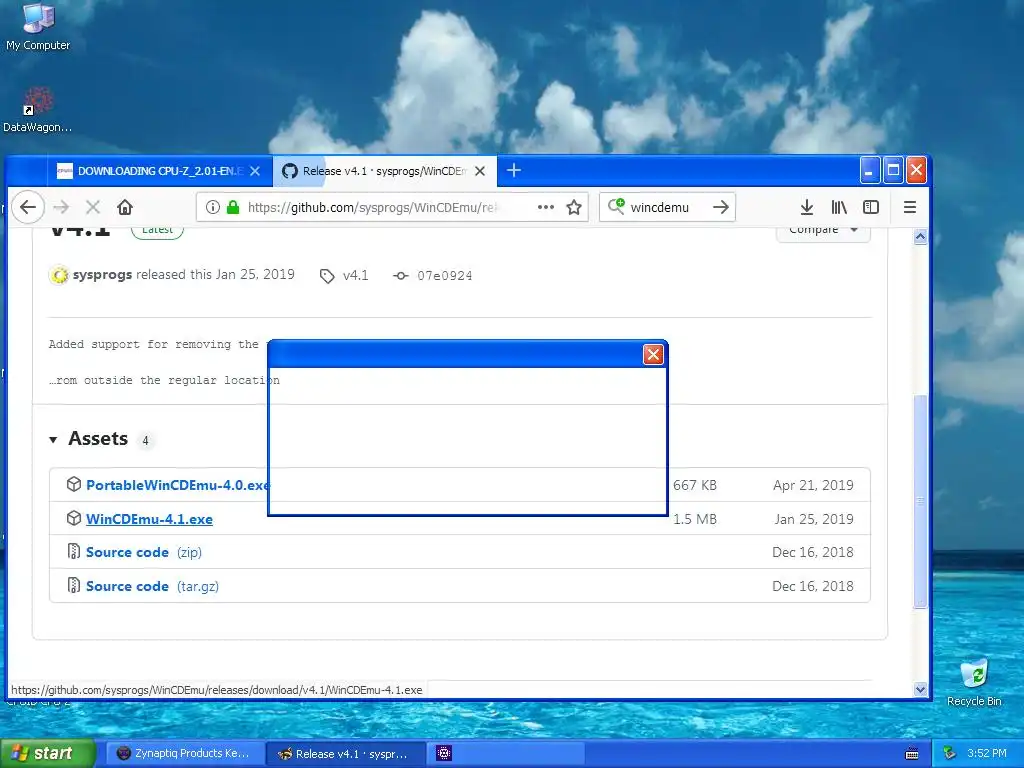This screenshot has width=1024, height=768.
Task: Switch to Zynaptiq Products Ke... taskbar item
Action: (x=185, y=754)
